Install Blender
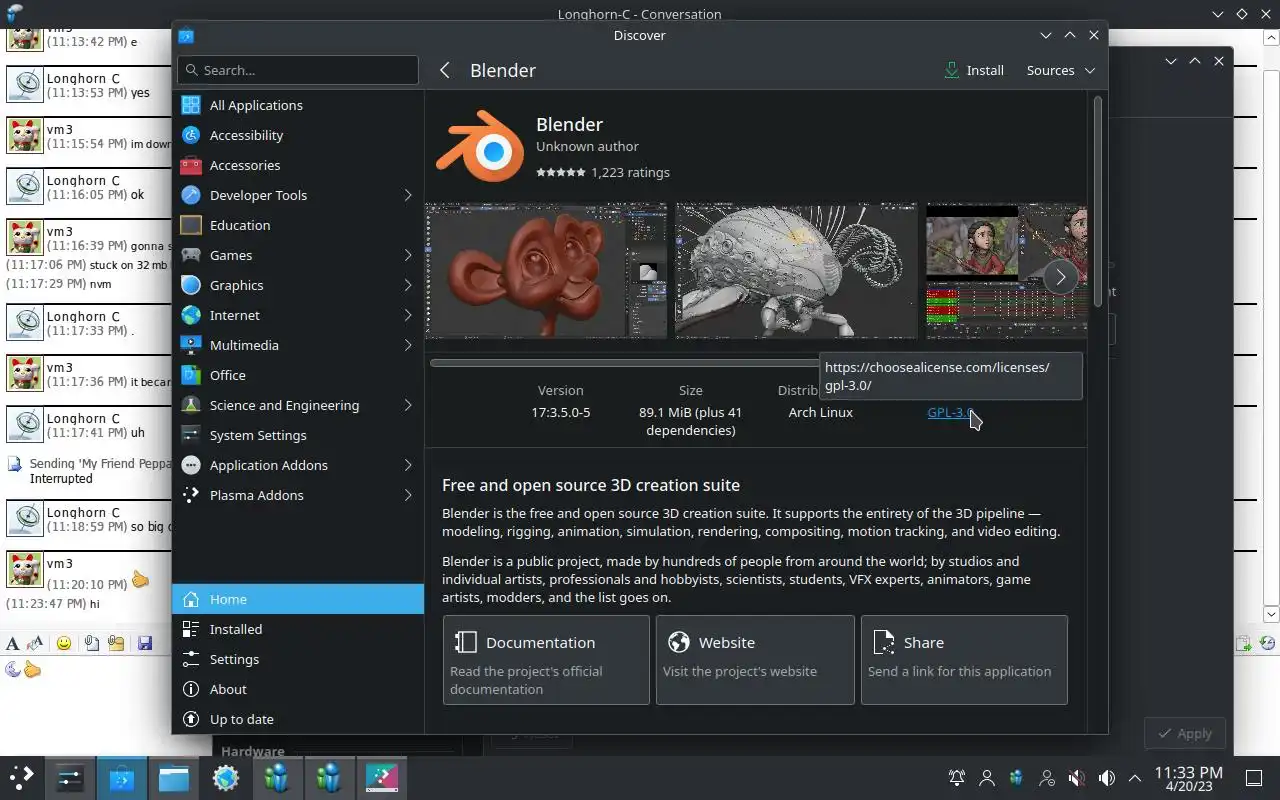 click(974, 70)
